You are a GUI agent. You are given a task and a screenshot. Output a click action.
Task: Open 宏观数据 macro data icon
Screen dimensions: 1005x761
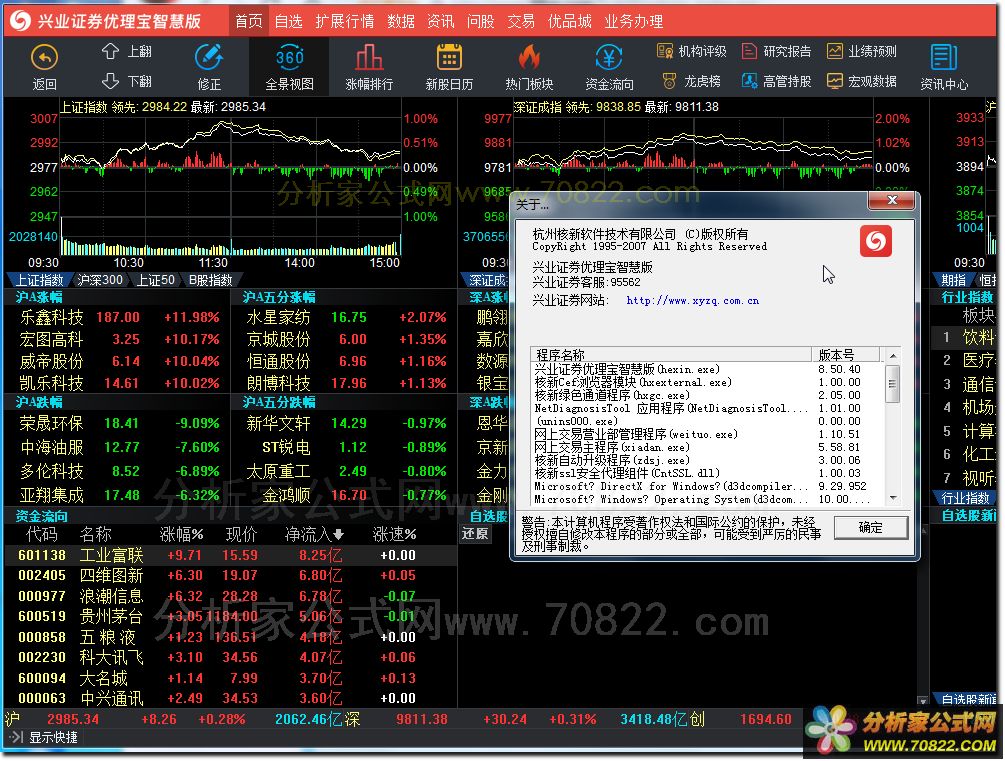835,81
